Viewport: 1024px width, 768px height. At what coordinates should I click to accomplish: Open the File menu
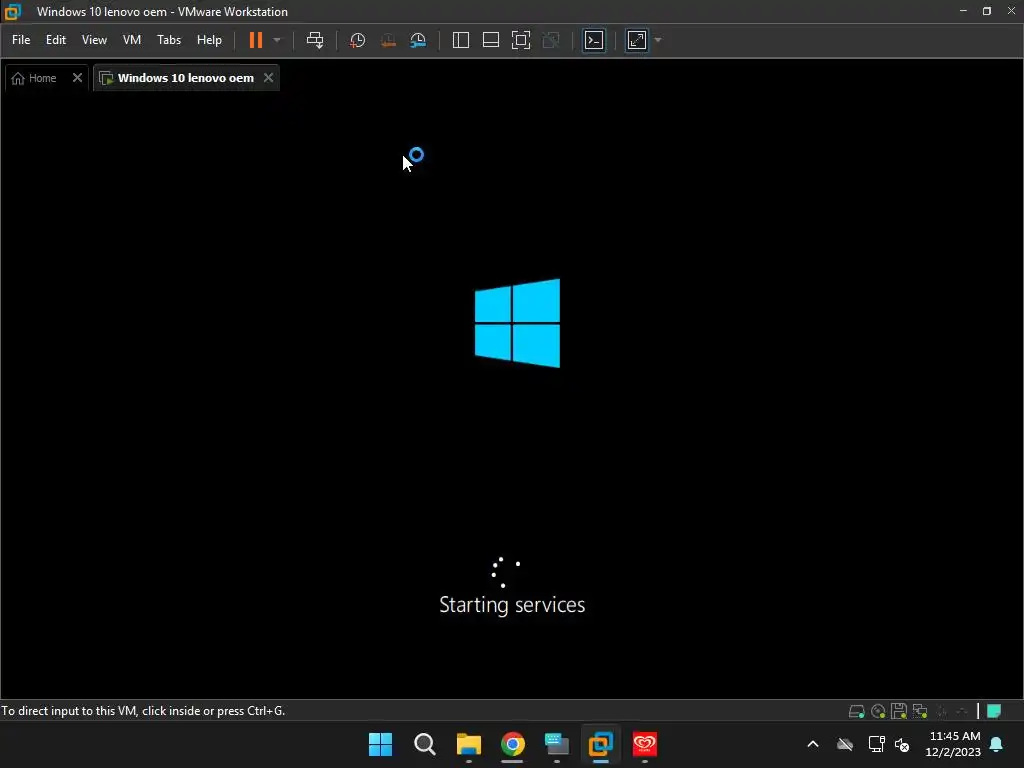click(21, 40)
